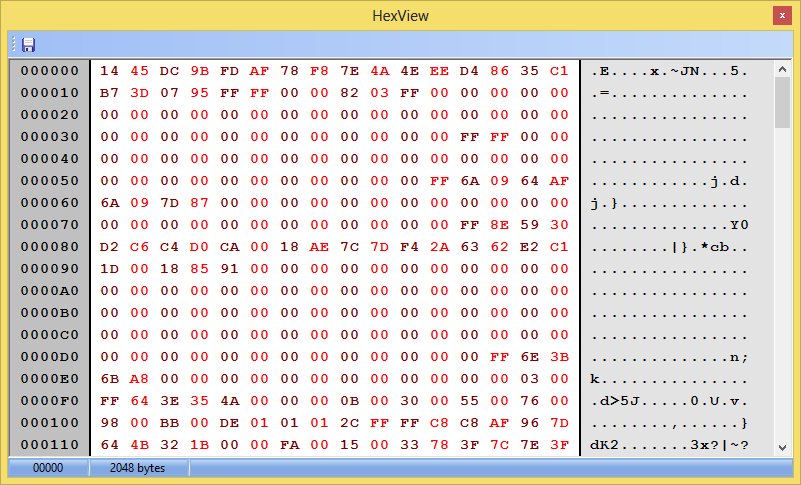Click ASCII text dK2.......3x?|~?
The image size is (801, 485).
click(669, 444)
